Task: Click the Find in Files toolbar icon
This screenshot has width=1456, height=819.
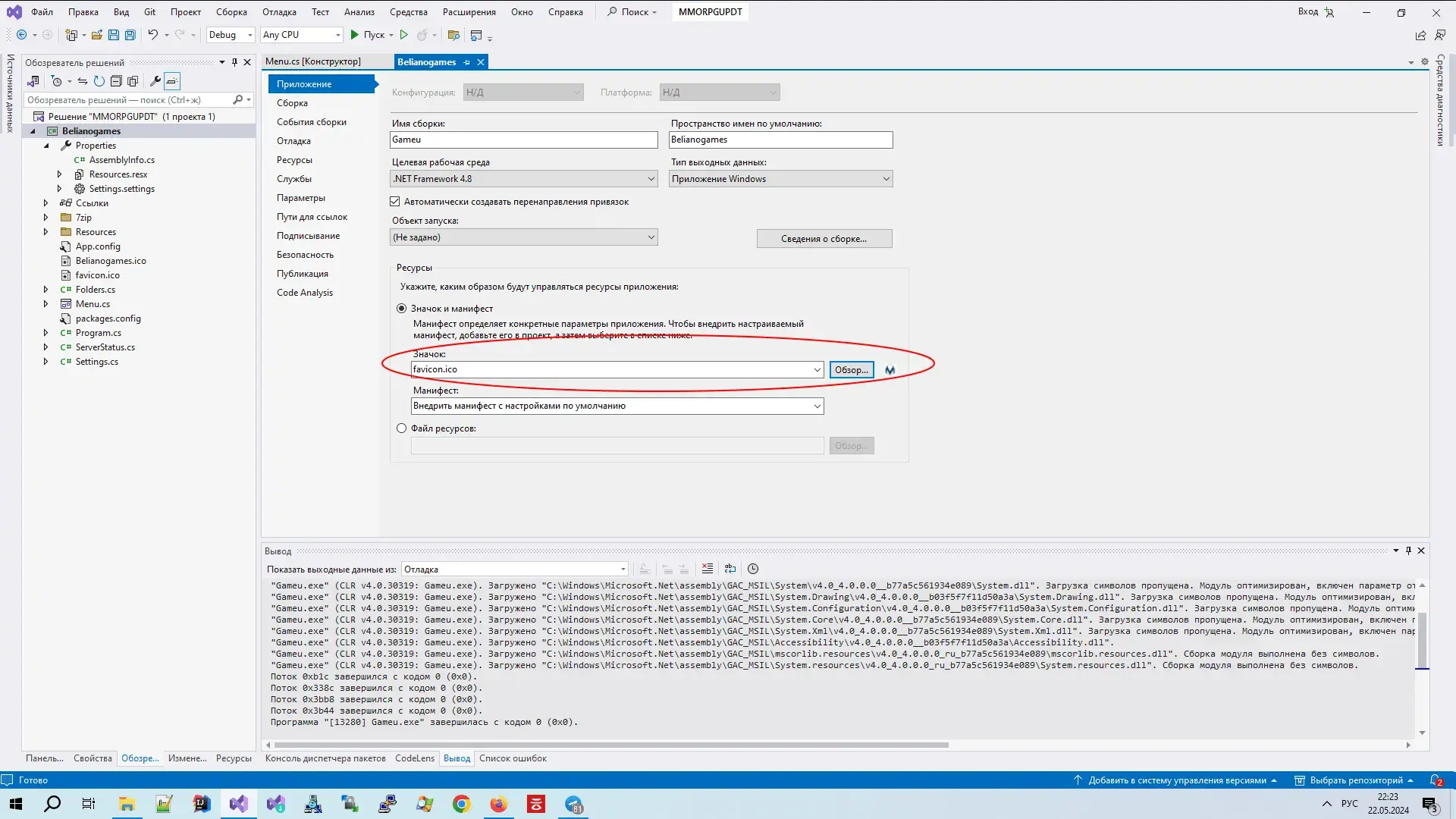Action: tap(453, 35)
